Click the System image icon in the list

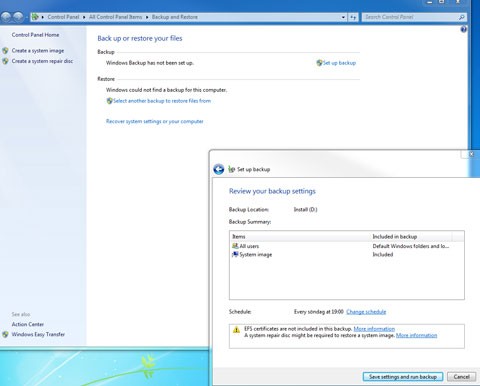tap(235, 254)
